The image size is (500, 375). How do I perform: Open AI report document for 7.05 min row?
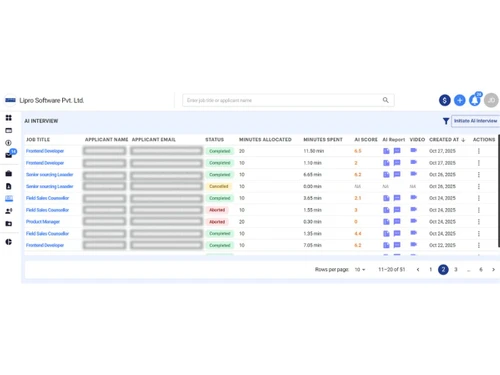386,245
